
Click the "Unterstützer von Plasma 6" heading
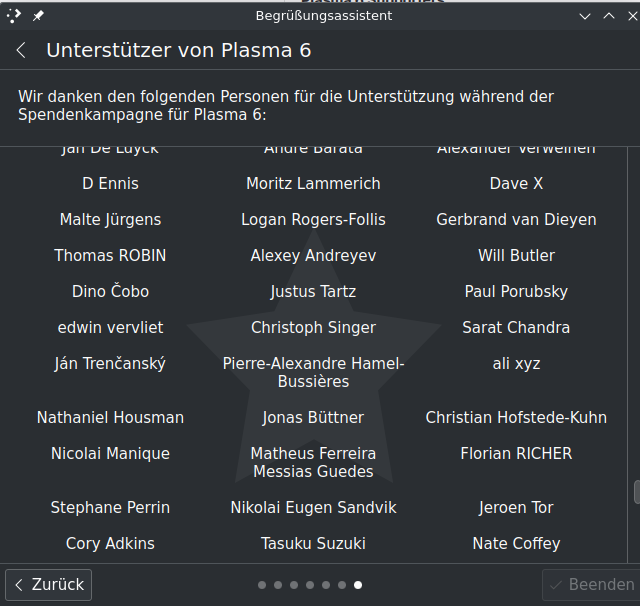coord(179,50)
